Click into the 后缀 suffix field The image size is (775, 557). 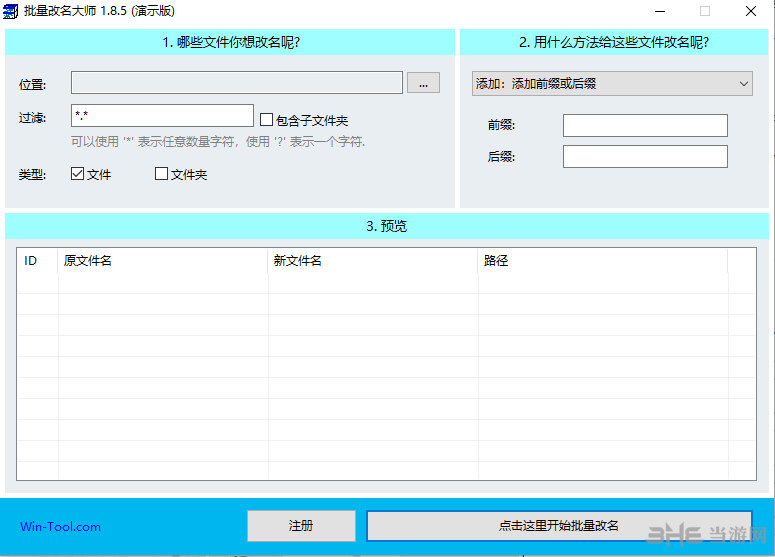645,157
